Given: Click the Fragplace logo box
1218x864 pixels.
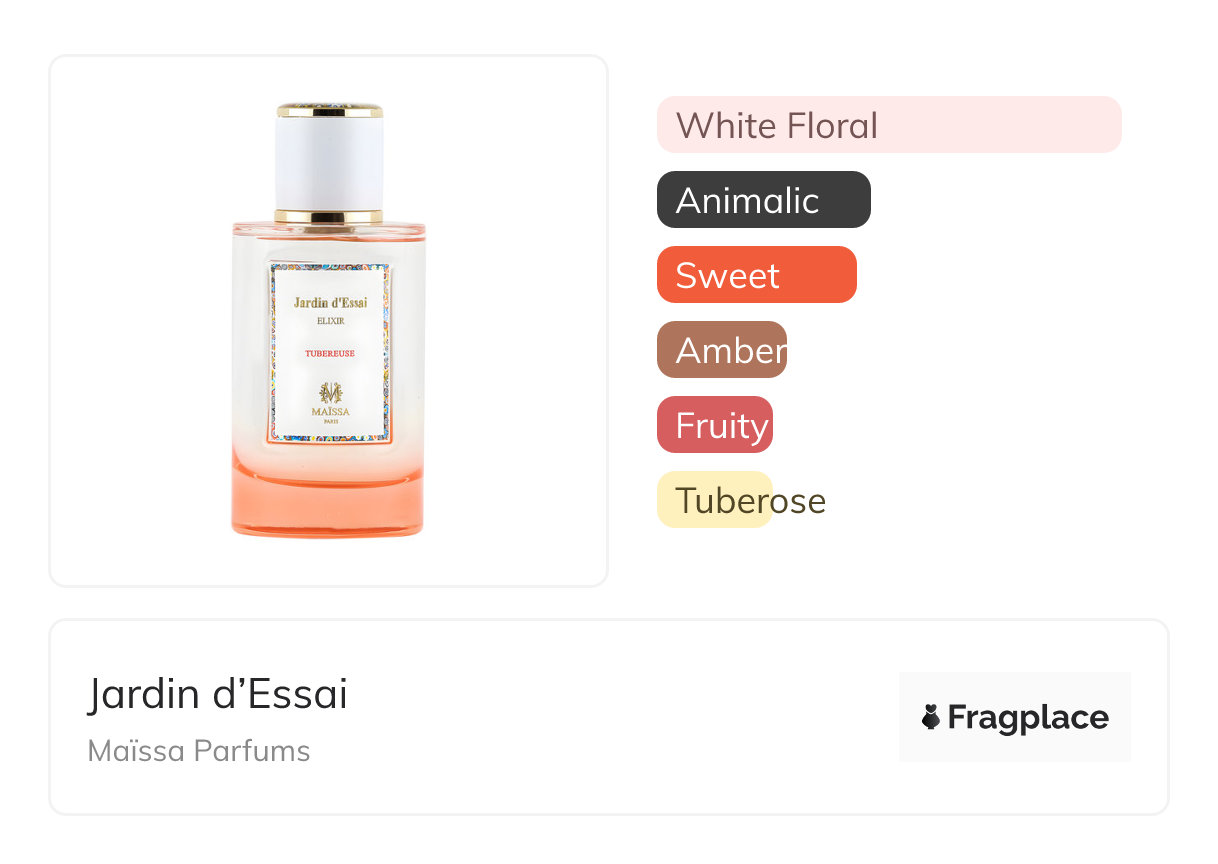Looking at the screenshot, I should tap(1015, 717).
